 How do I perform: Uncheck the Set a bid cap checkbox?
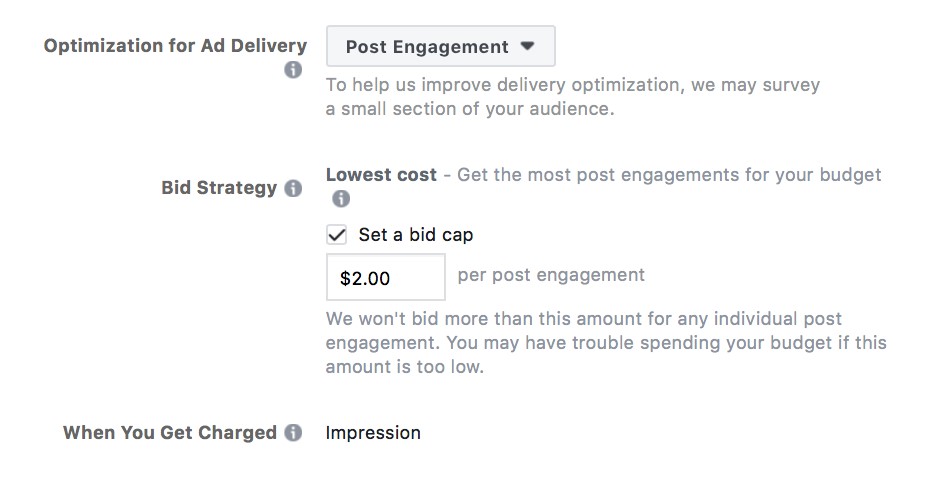(x=337, y=236)
